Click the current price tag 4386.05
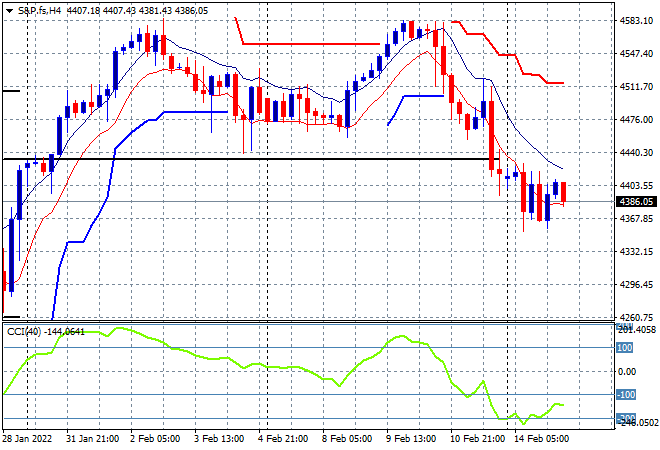This screenshot has width=660, height=450. 636,202
